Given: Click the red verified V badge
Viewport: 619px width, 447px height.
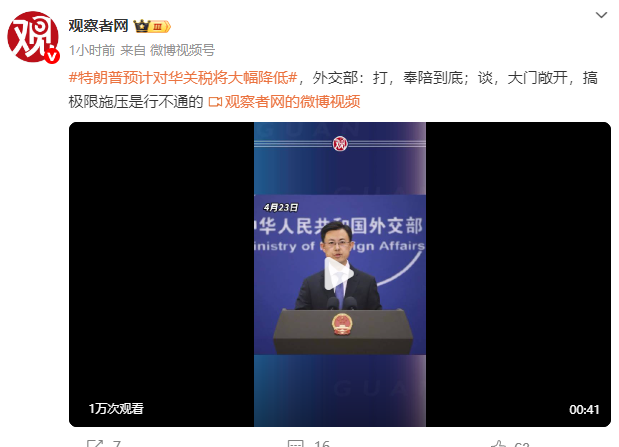Looking at the screenshot, I should point(52,56).
